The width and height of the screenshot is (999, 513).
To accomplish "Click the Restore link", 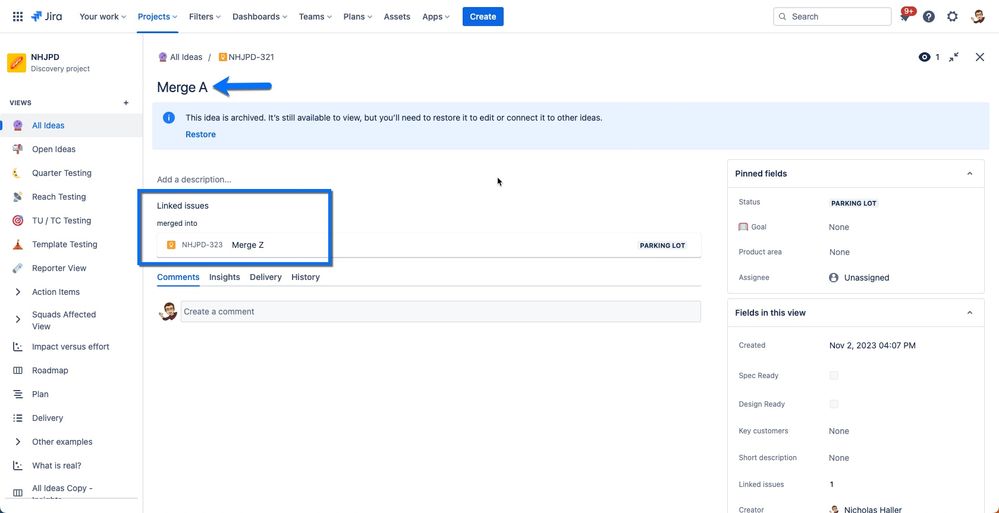I will pos(200,134).
